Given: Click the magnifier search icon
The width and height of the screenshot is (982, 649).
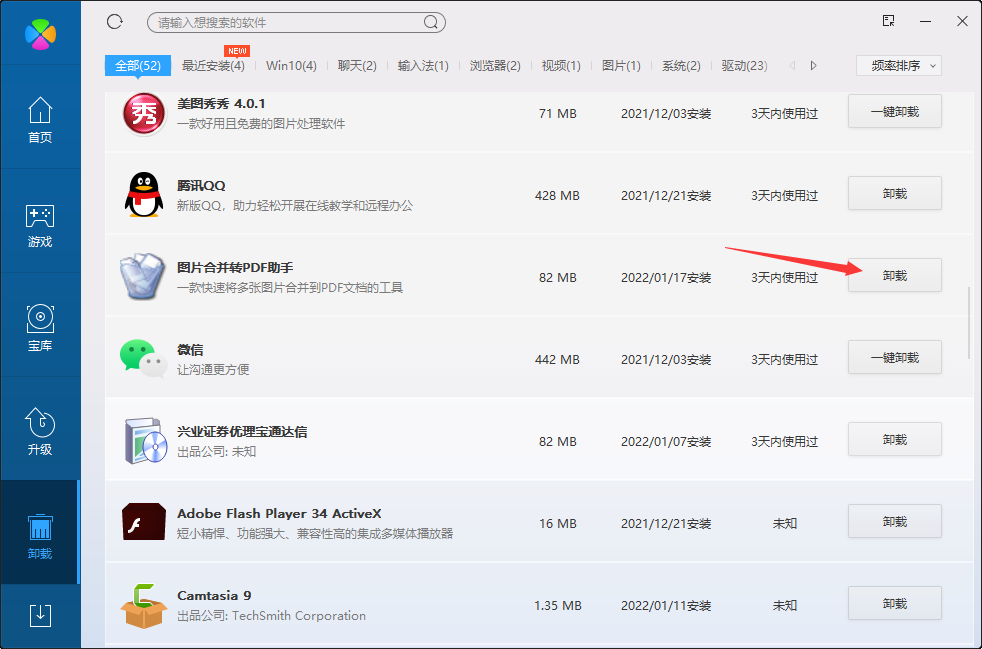Looking at the screenshot, I should click(430, 23).
